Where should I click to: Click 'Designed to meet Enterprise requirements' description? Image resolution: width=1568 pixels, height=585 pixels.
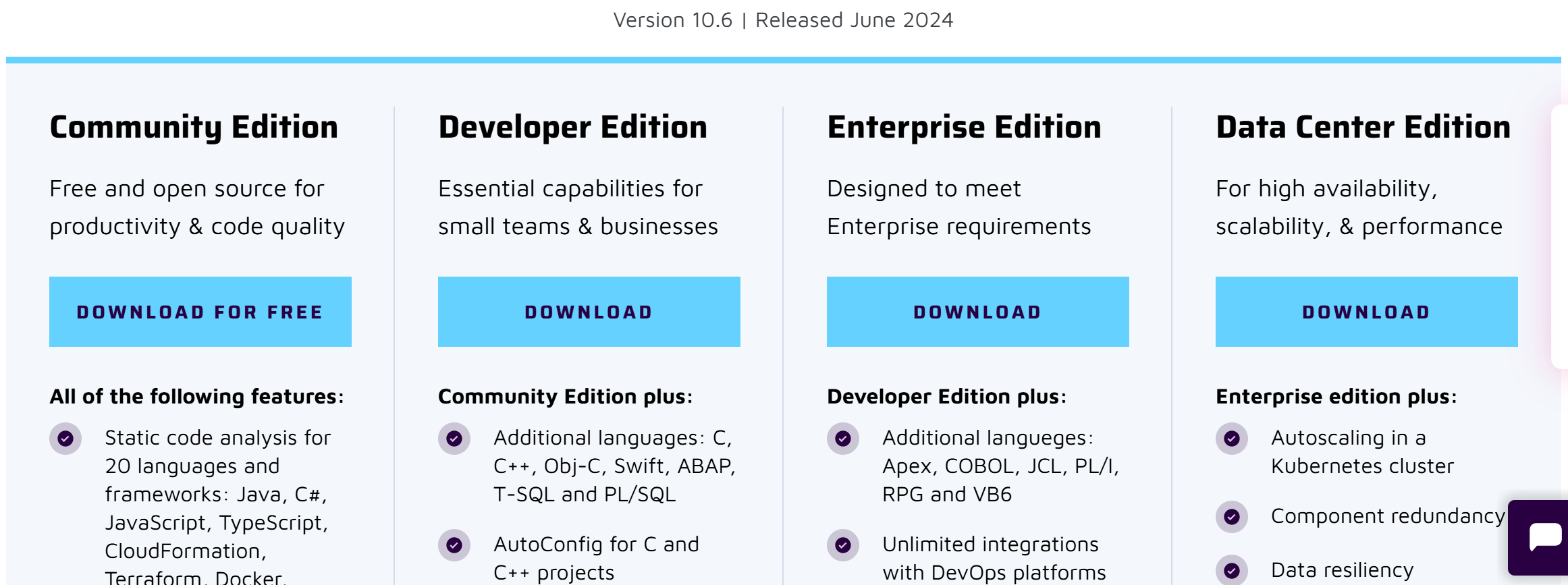click(x=959, y=208)
